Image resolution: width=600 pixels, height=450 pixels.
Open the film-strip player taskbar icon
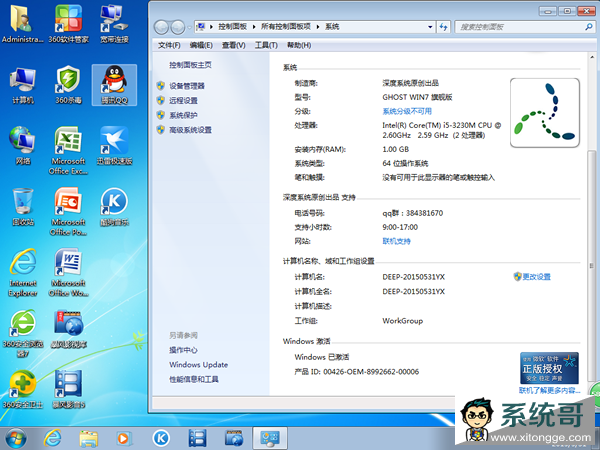[197, 439]
